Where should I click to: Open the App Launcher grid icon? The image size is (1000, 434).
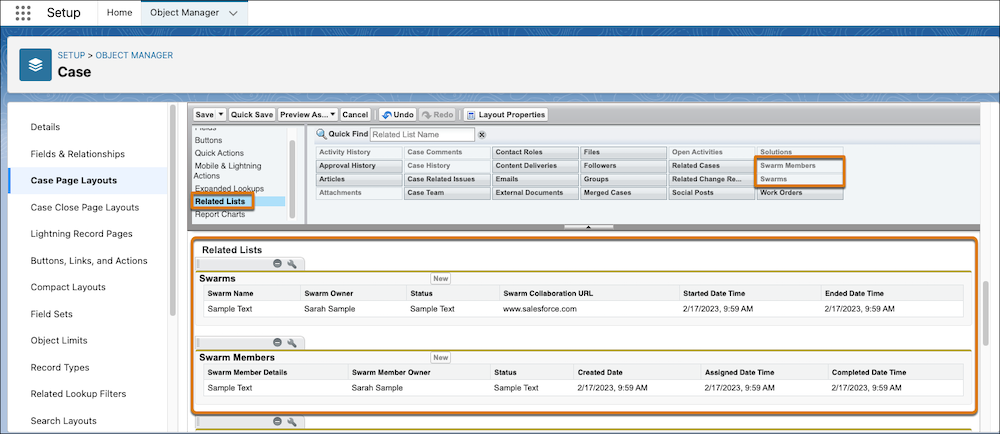click(23, 13)
